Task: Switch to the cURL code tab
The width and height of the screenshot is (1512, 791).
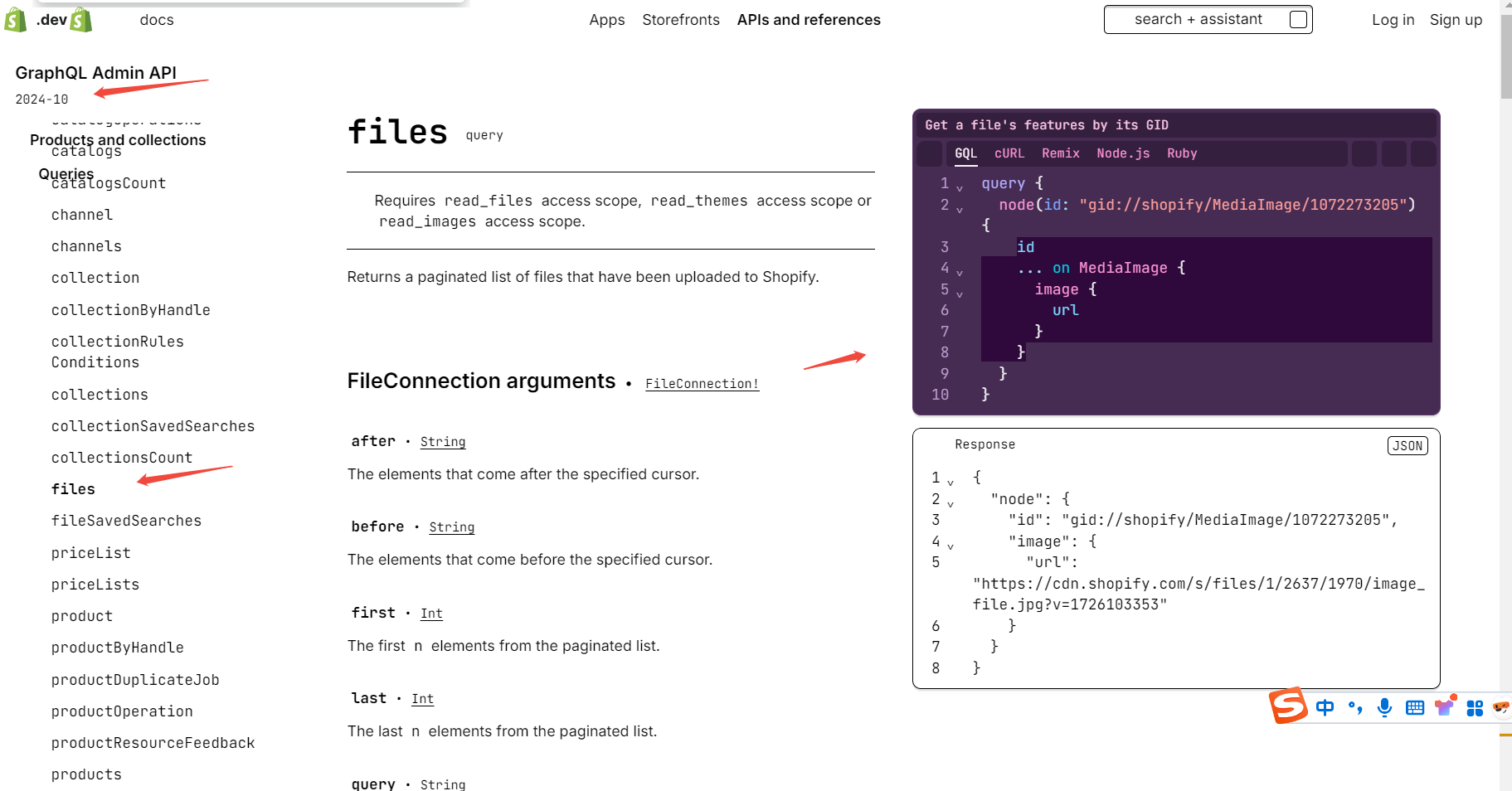Action: 1009,153
